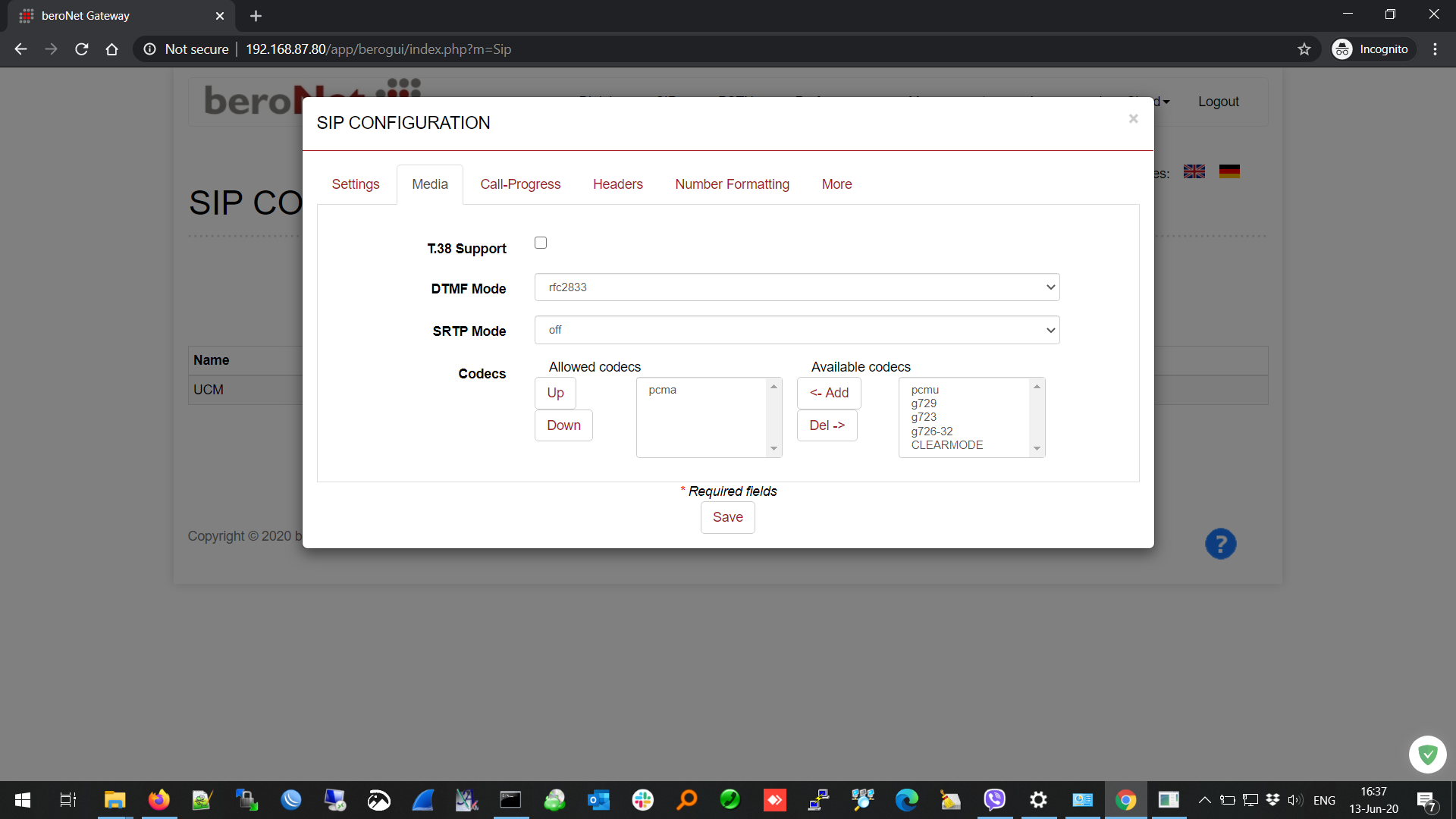The image size is (1456, 819).
Task: Close the SIP Configuration dialog
Action: pos(1133,118)
